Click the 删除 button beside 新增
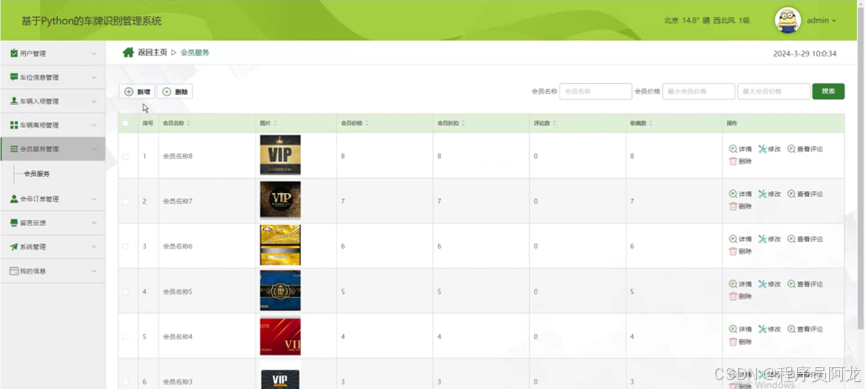The width and height of the screenshot is (865, 389). coord(175,92)
